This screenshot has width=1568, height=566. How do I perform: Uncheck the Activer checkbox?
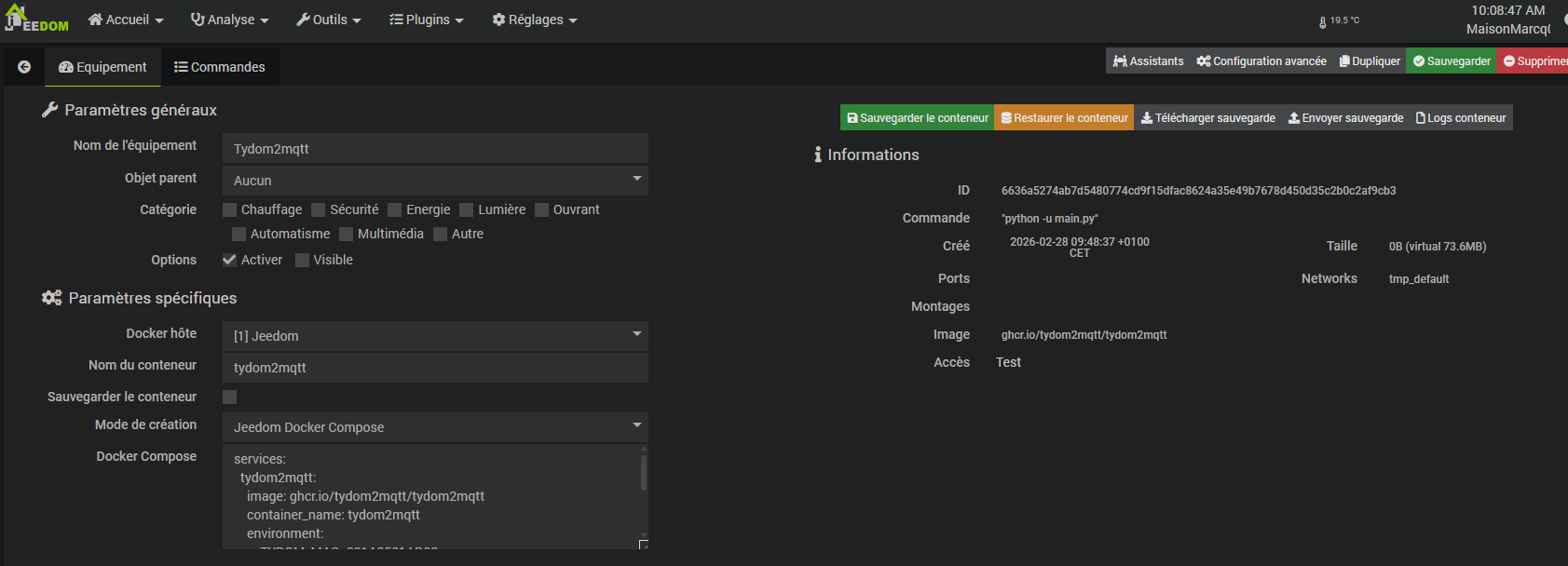tap(229, 261)
